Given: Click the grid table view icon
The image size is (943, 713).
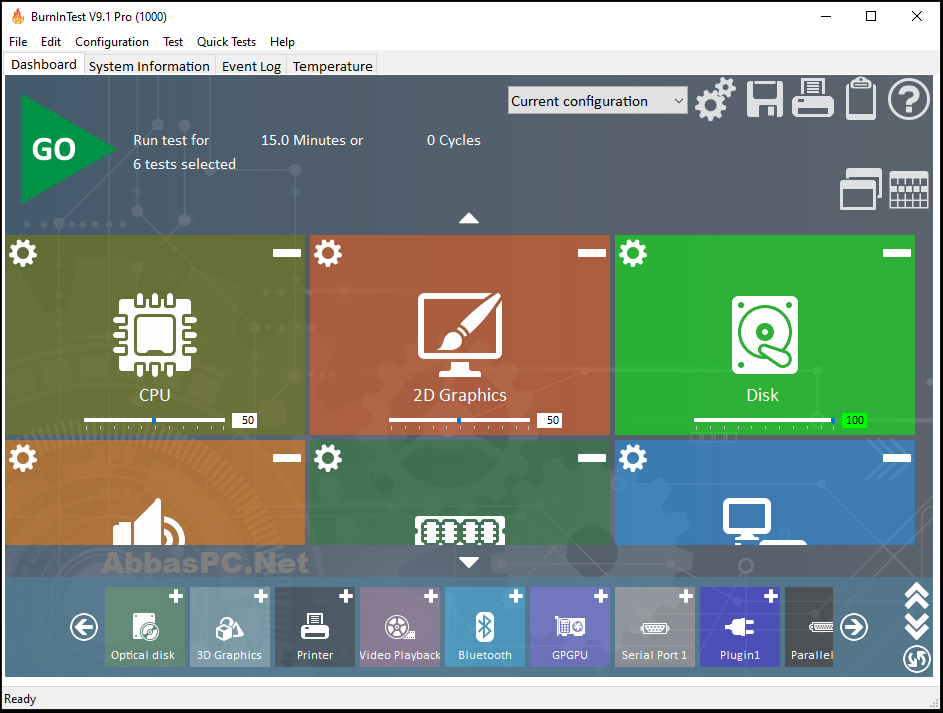Looking at the screenshot, I should click(x=909, y=190).
